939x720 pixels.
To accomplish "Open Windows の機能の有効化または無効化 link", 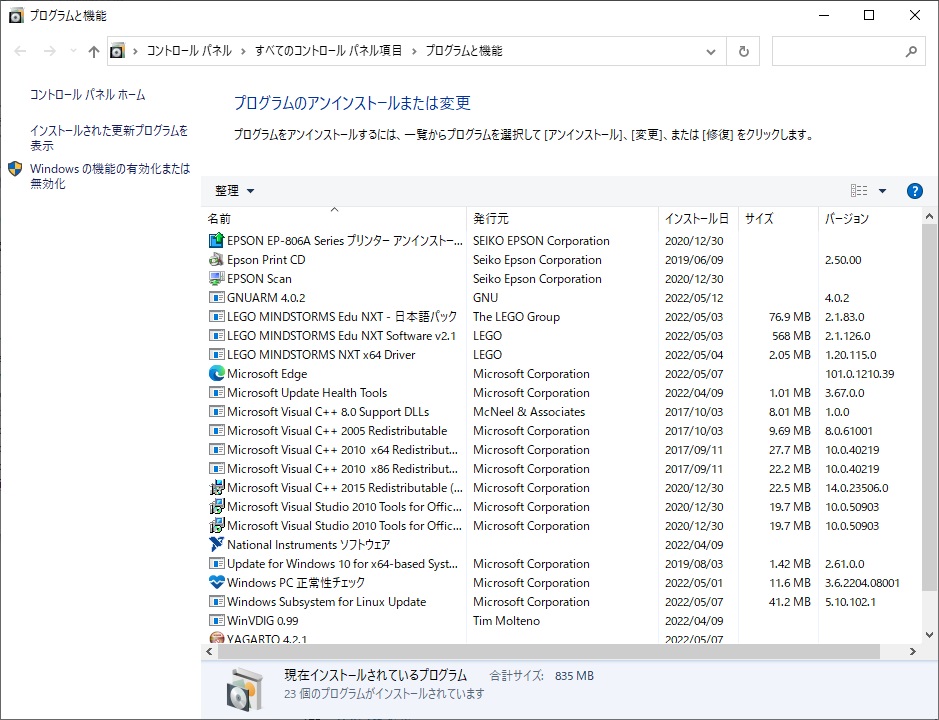I will coord(110,176).
